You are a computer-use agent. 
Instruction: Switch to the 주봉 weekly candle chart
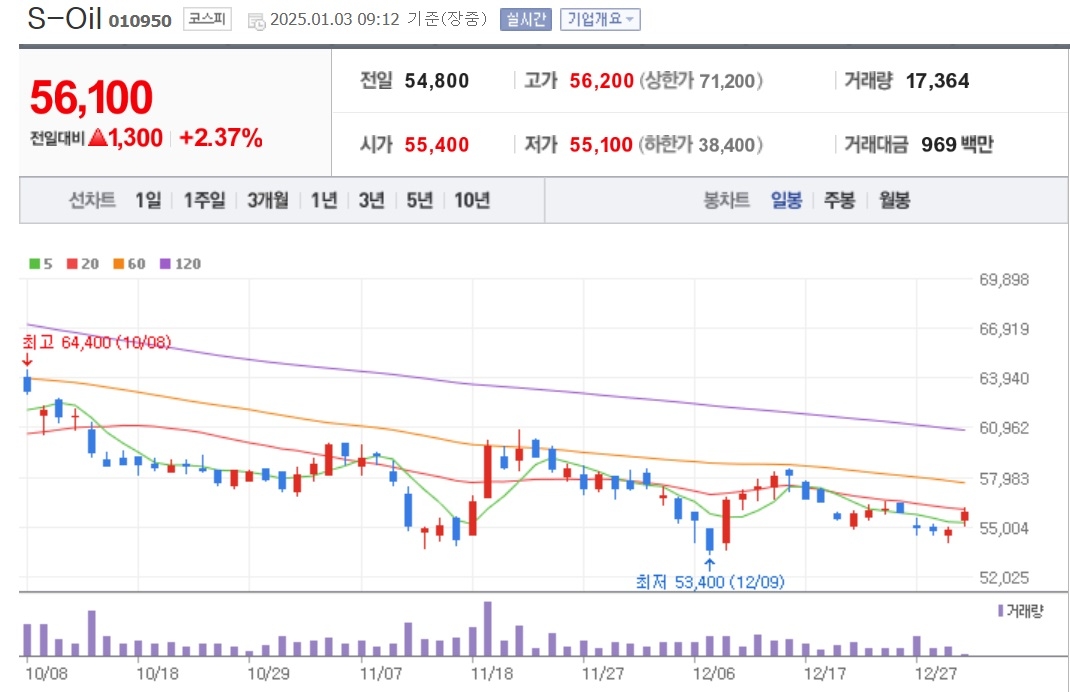[839, 200]
